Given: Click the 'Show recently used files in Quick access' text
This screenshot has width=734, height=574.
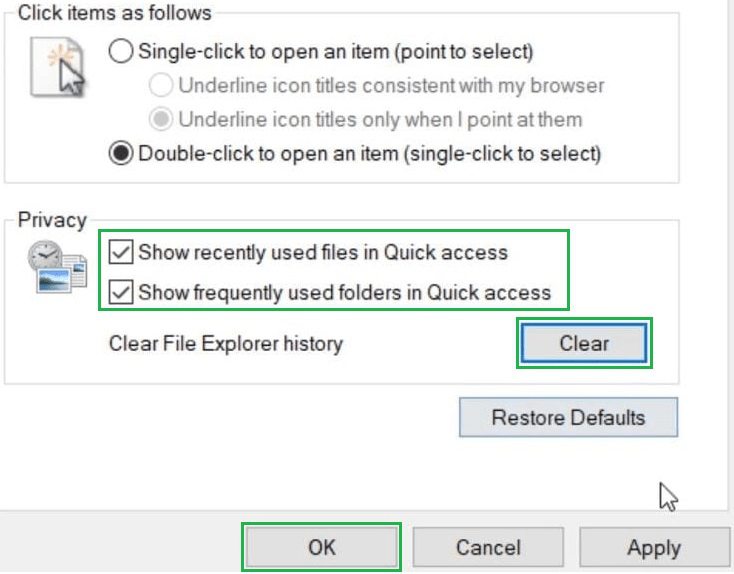Looking at the screenshot, I should coord(323,252).
